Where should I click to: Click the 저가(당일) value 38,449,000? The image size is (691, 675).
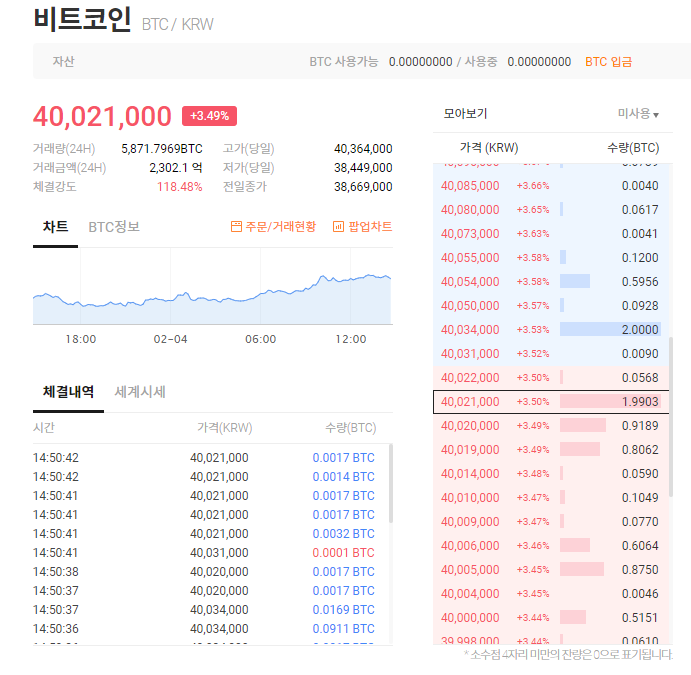363,167
